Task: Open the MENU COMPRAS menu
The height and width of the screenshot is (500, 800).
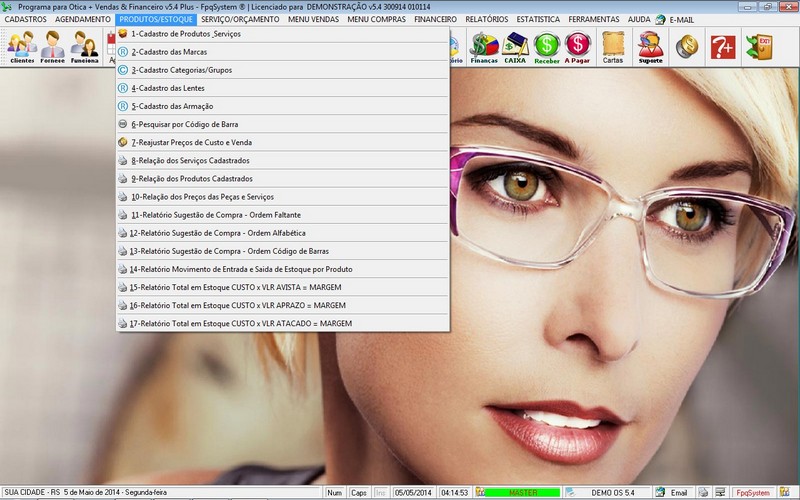Action: pos(377,19)
